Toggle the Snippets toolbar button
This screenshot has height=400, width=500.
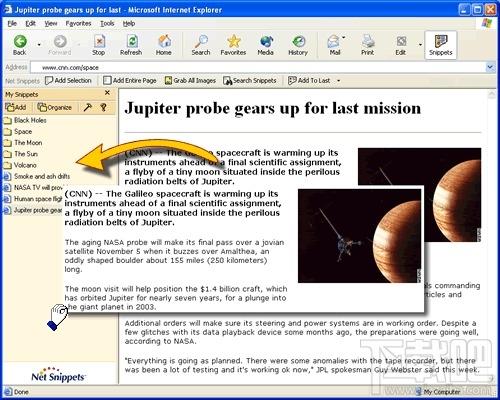(x=441, y=45)
